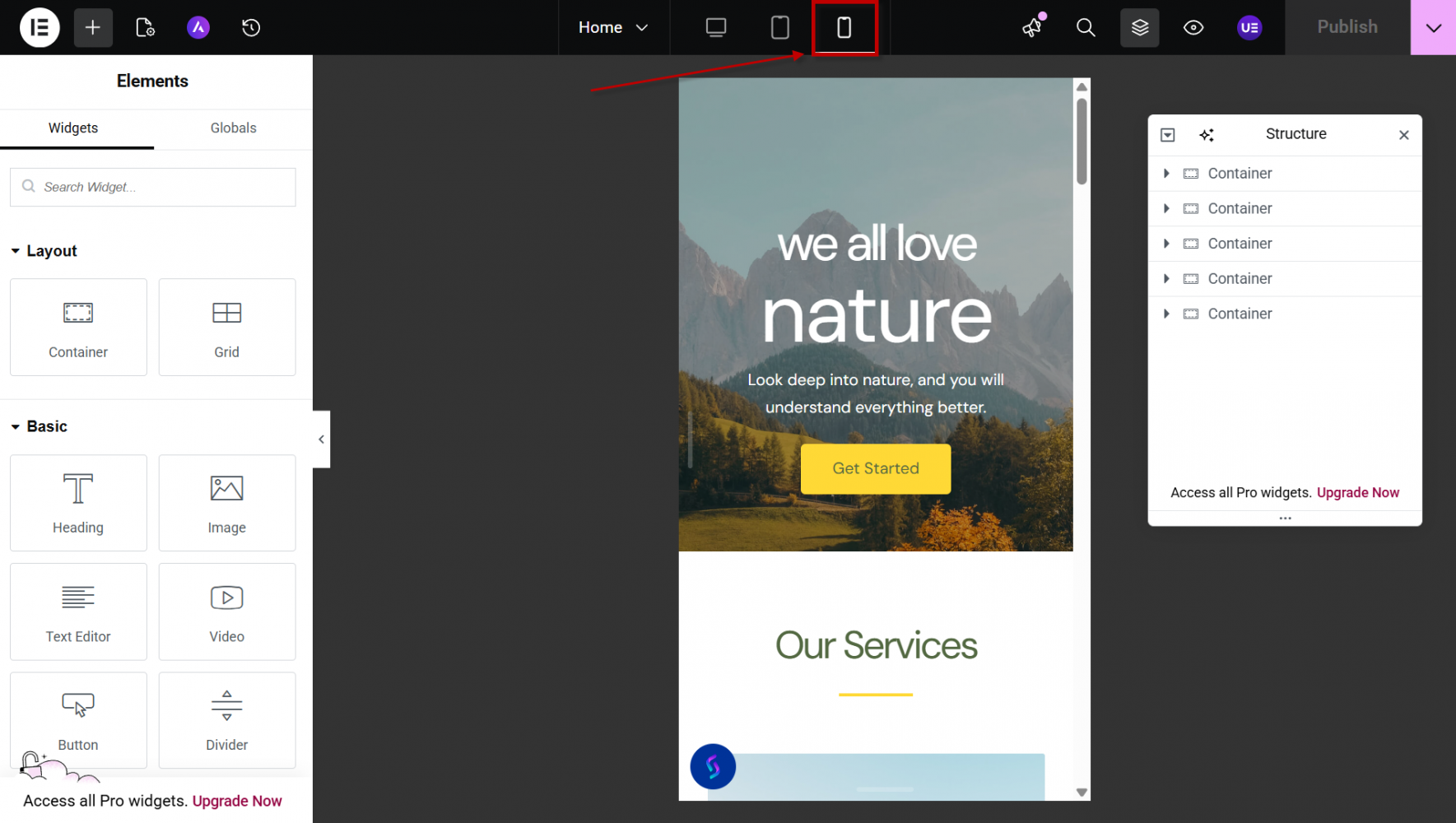
Task: Collapse the Layout section
Action: [x=16, y=251]
